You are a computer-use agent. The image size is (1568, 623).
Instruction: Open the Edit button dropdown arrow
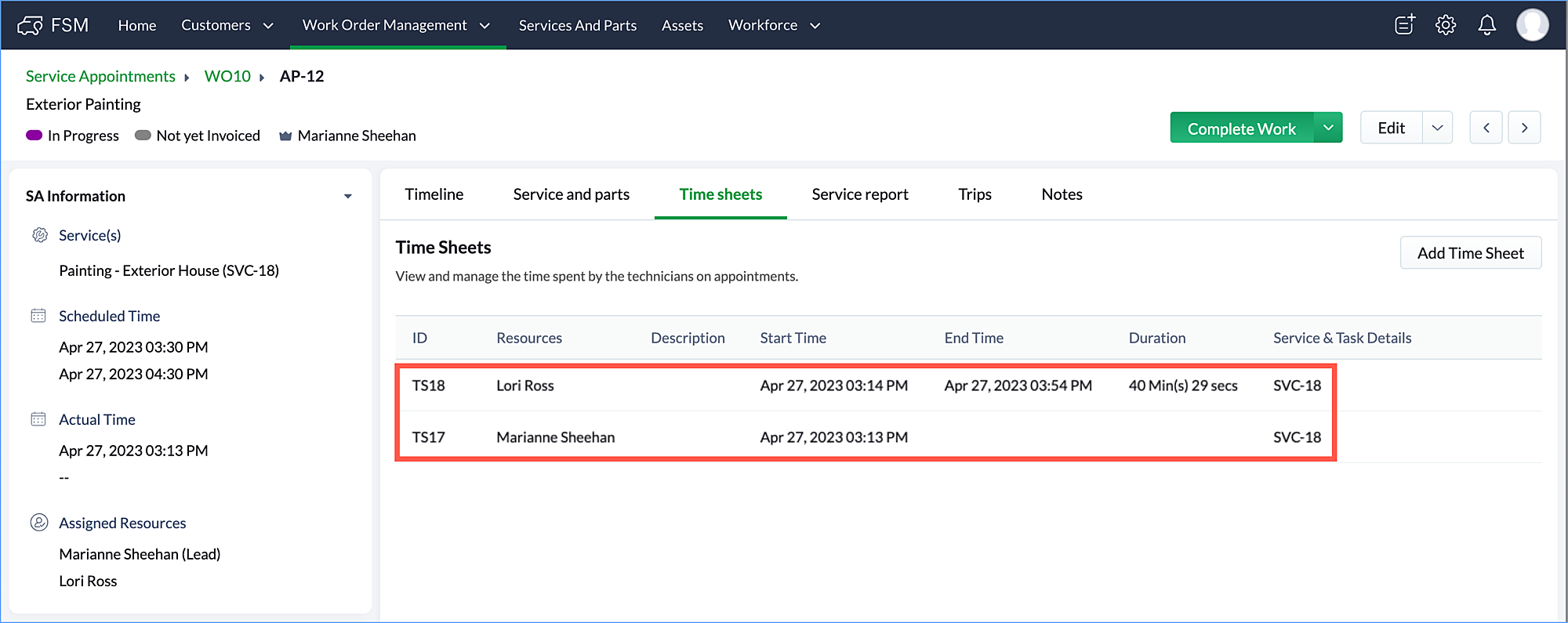coord(1437,128)
